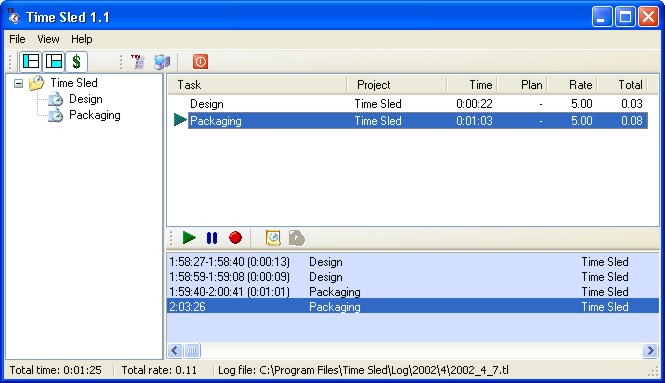Select log entry 1:59:40-2:00:41 Packaging
665x383 pixels.
(413, 292)
